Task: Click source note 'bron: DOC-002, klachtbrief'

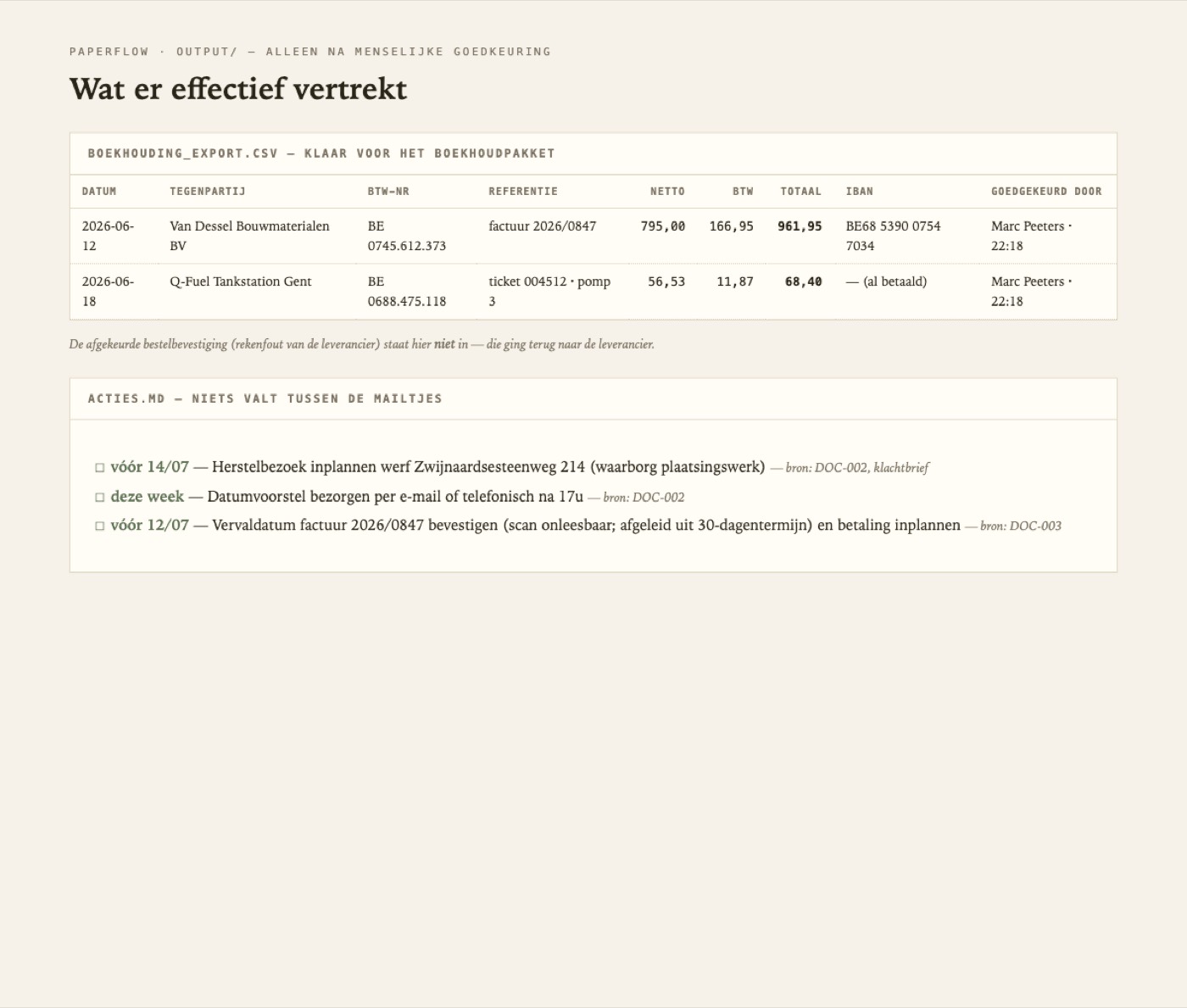Action: [856, 468]
